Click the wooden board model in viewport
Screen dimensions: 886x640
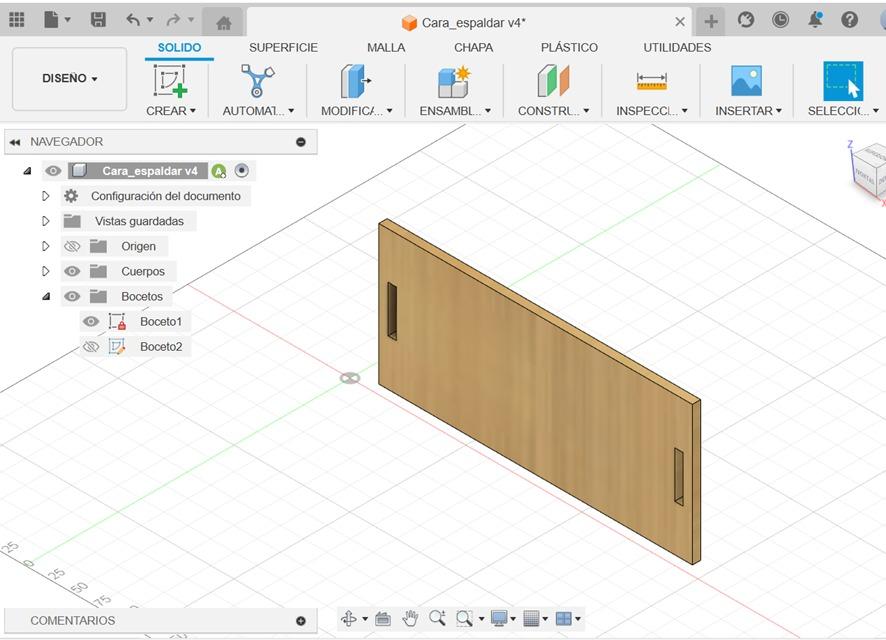[537, 390]
